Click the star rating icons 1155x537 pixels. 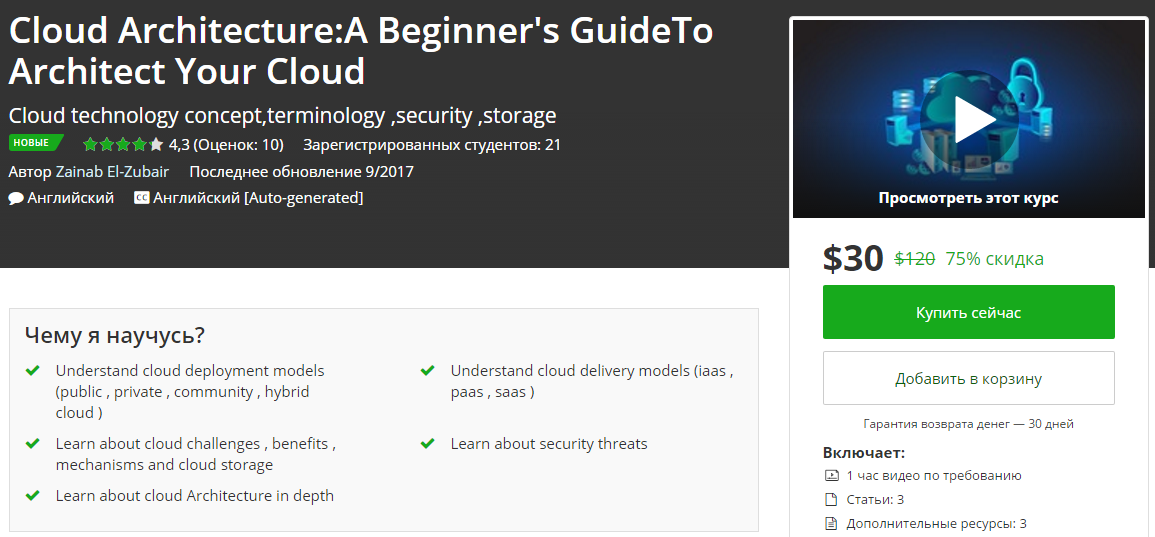tap(123, 144)
